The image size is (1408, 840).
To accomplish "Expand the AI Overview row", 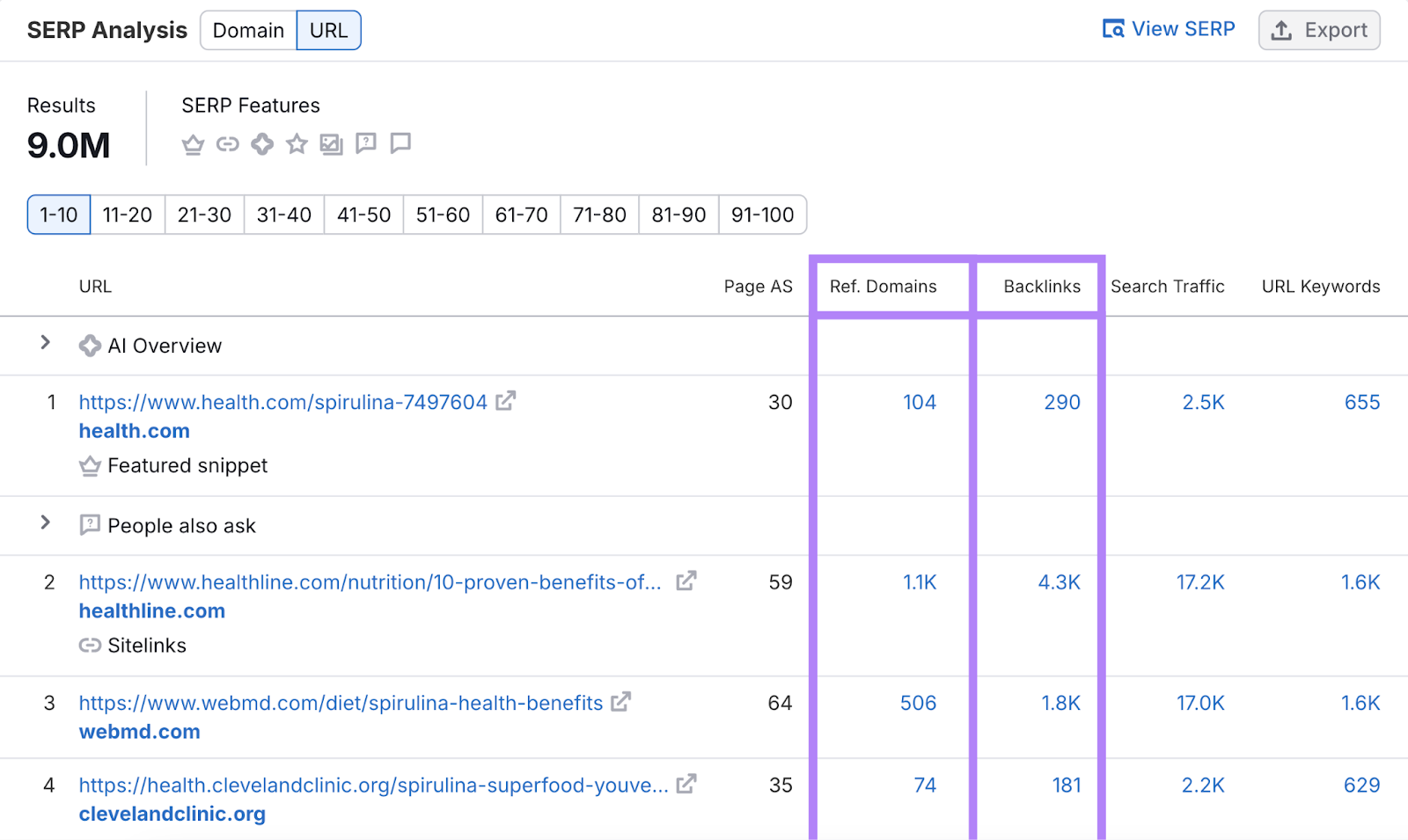I will tap(45, 344).
